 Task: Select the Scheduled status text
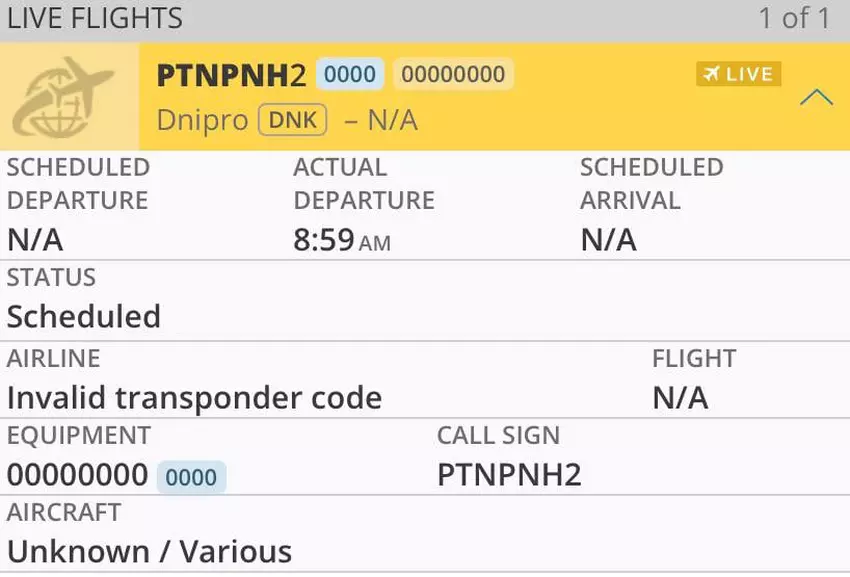[84, 316]
